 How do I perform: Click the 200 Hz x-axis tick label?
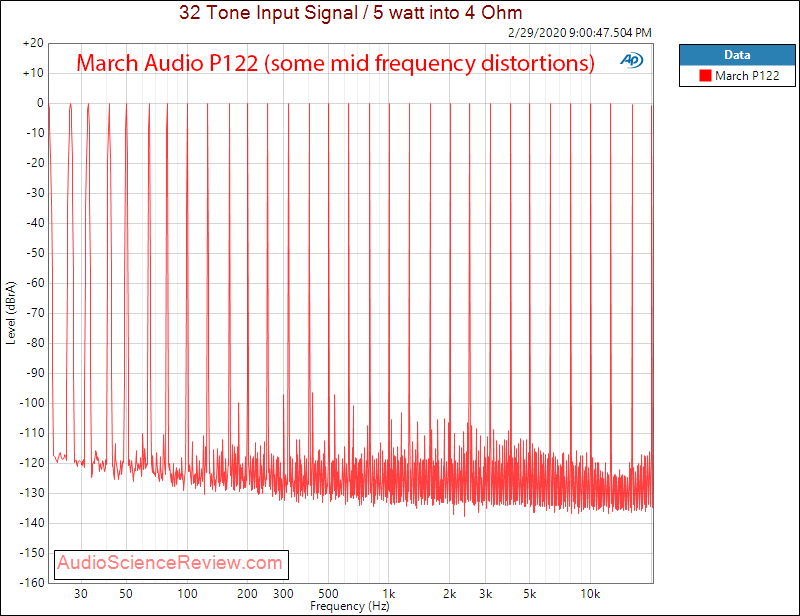247,594
